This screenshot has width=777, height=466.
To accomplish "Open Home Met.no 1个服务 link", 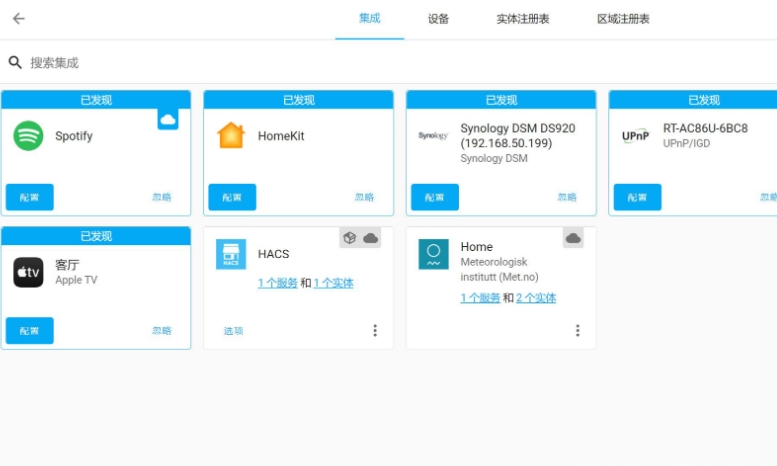I will (x=480, y=298).
